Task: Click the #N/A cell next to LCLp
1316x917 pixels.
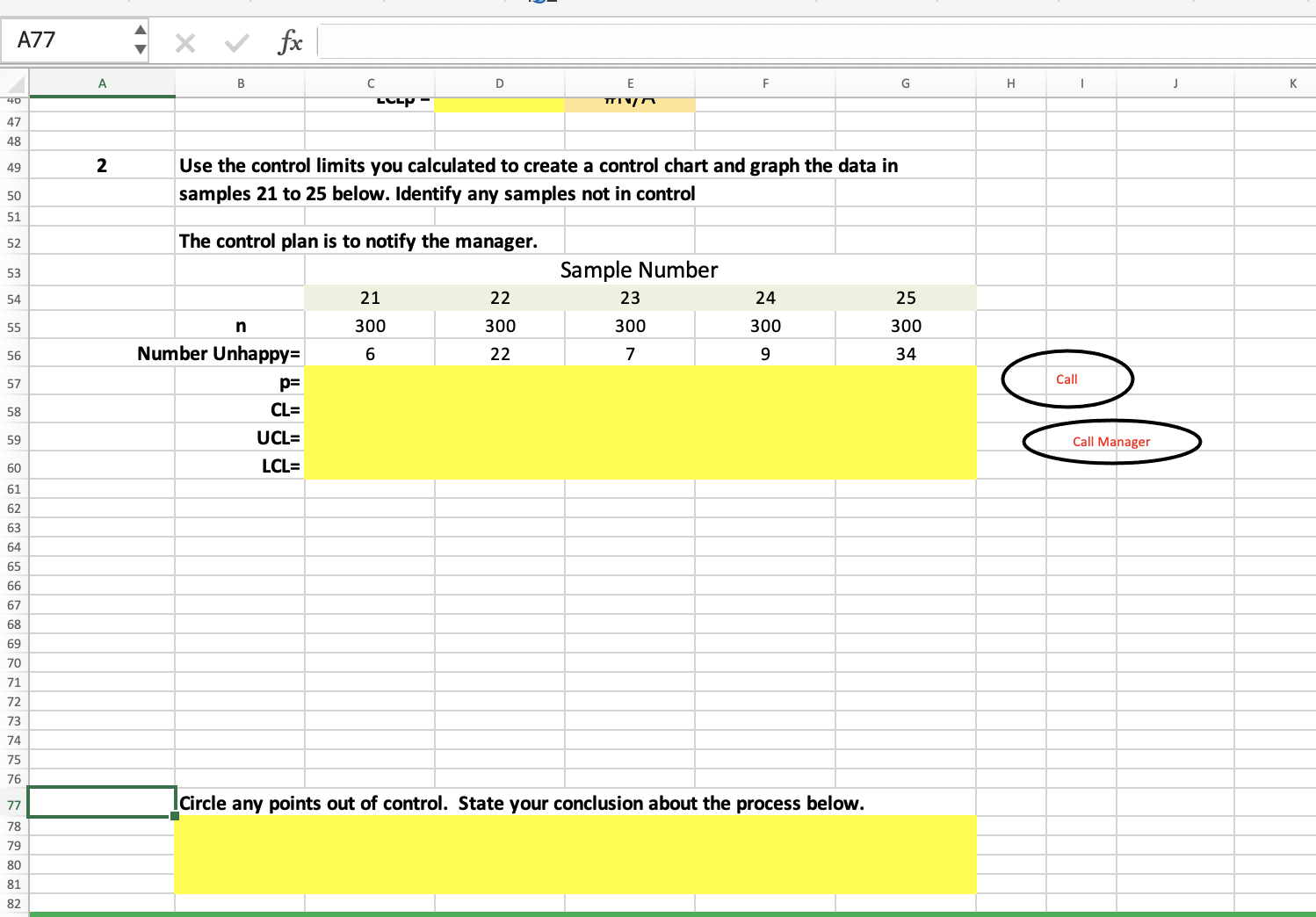Action: [630, 99]
